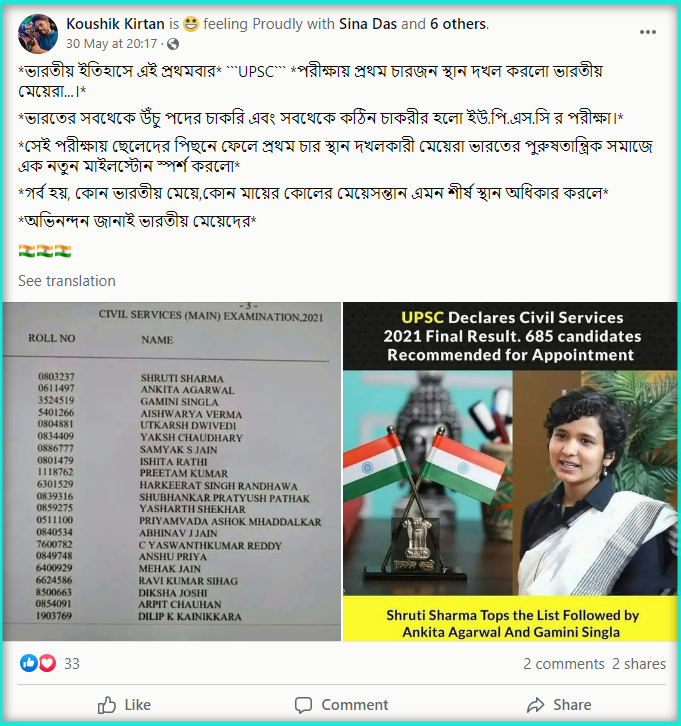Click the thumbs-up Like icon
Viewport: 681px width, 726px height.
click(107, 705)
